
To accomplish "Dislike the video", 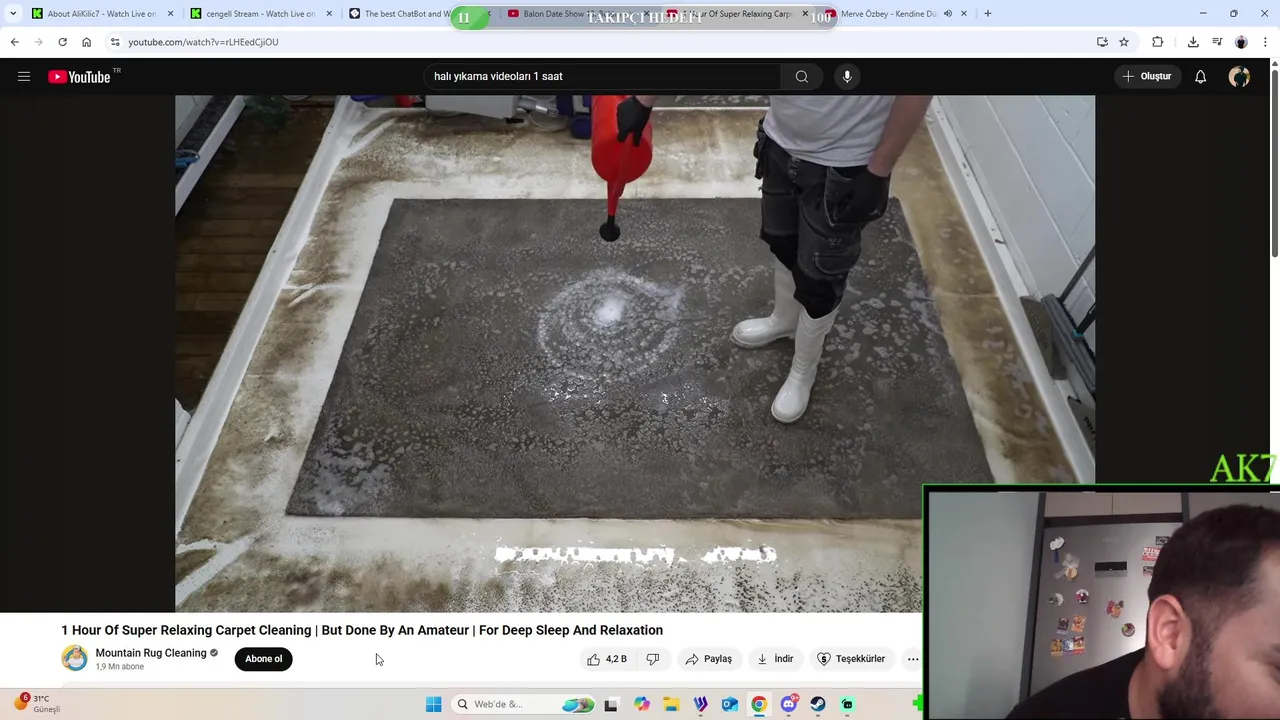I will (653, 659).
